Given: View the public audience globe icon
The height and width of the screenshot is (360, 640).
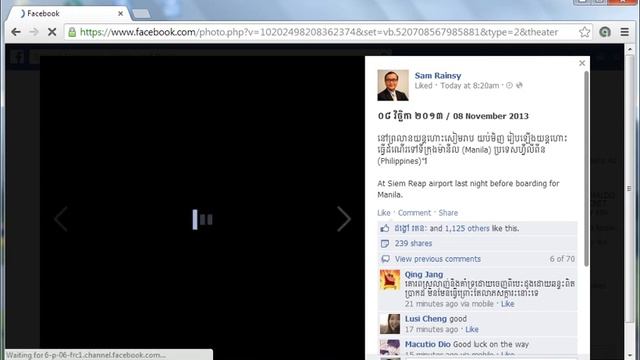Looking at the screenshot, I should click(x=519, y=85).
